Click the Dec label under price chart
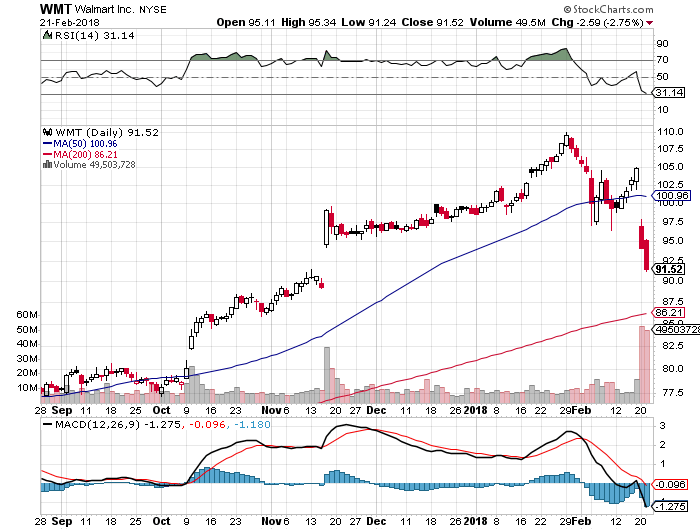Viewport: 700px width, 530px height. tap(376, 410)
